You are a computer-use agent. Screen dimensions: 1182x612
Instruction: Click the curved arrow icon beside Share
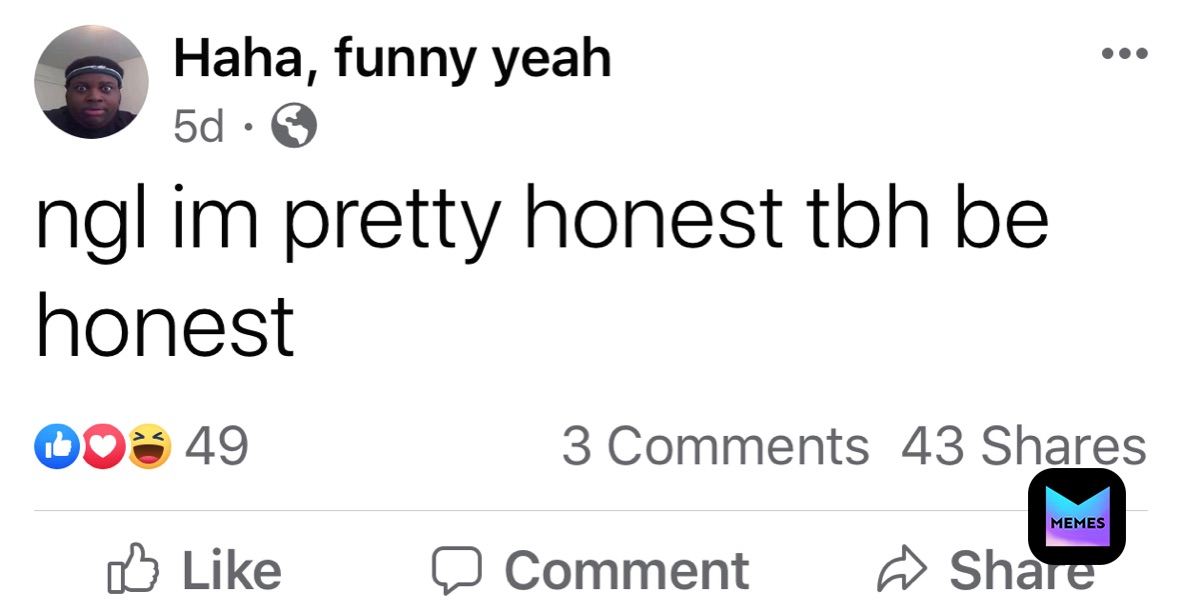901,569
